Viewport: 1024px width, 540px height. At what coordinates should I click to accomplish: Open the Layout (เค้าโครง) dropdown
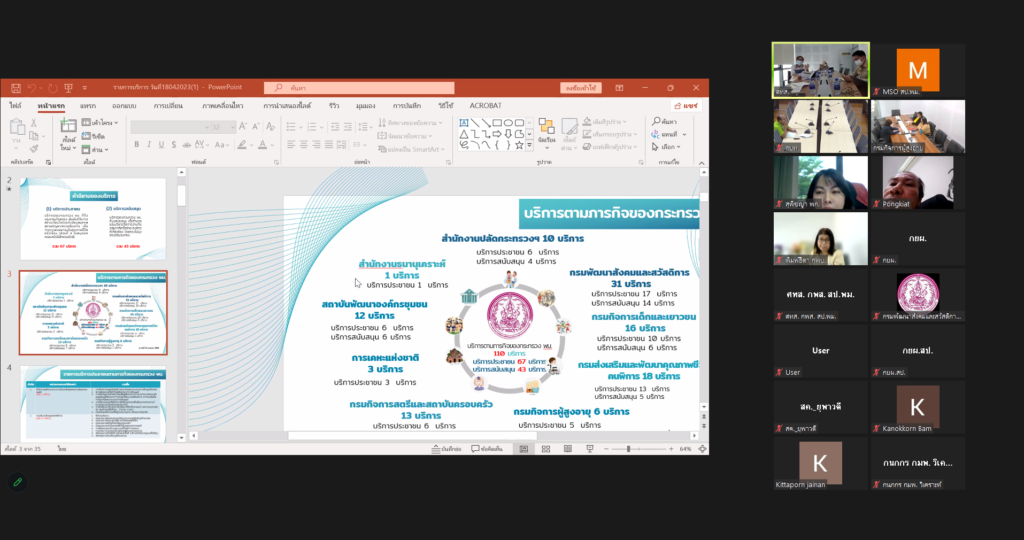pyautogui.click(x=100, y=123)
